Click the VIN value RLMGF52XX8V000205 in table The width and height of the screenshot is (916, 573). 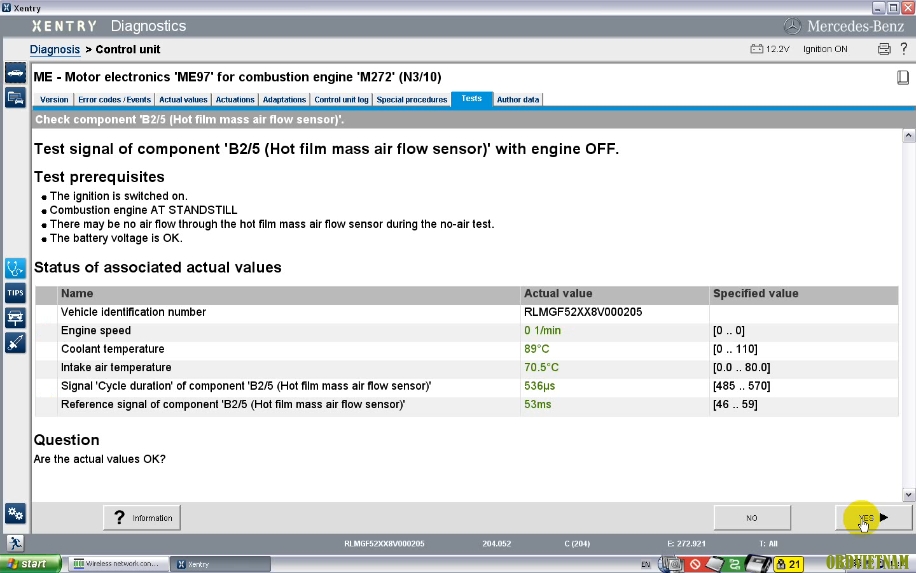coord(583,312)
